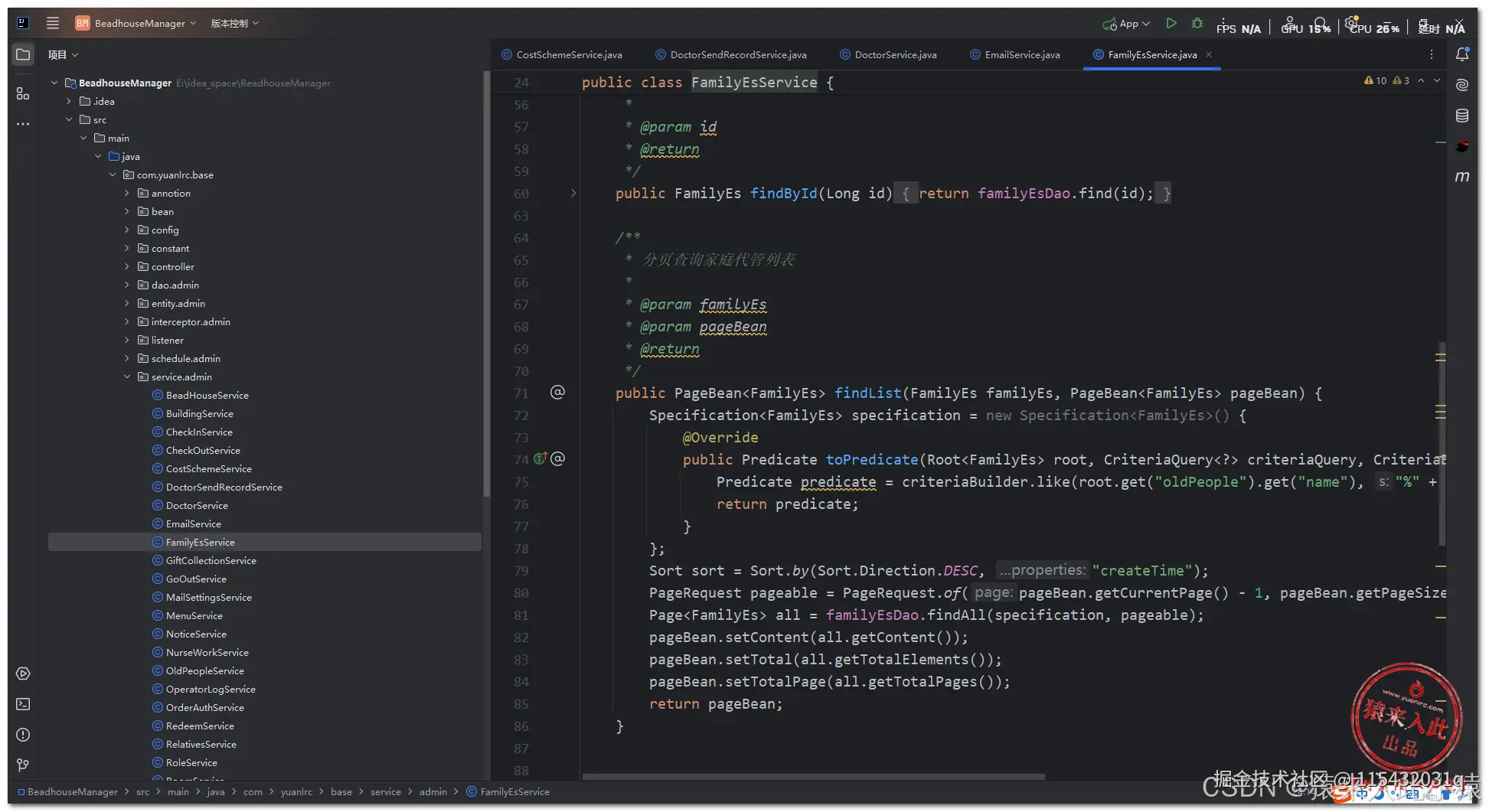Viewport: 1486px width, 812px height.
Task: Switch to the DoctorService.java tab
Action: tap(894, 55)
